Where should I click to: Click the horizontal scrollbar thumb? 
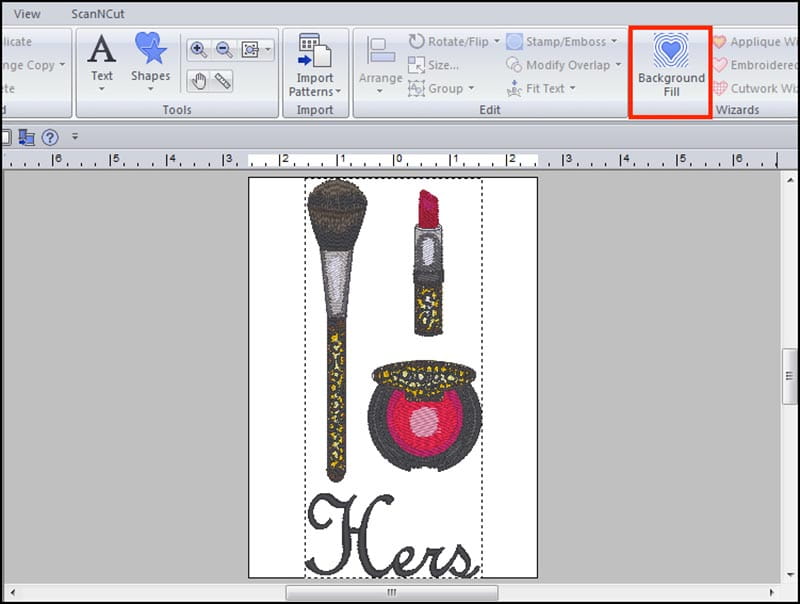391,592
